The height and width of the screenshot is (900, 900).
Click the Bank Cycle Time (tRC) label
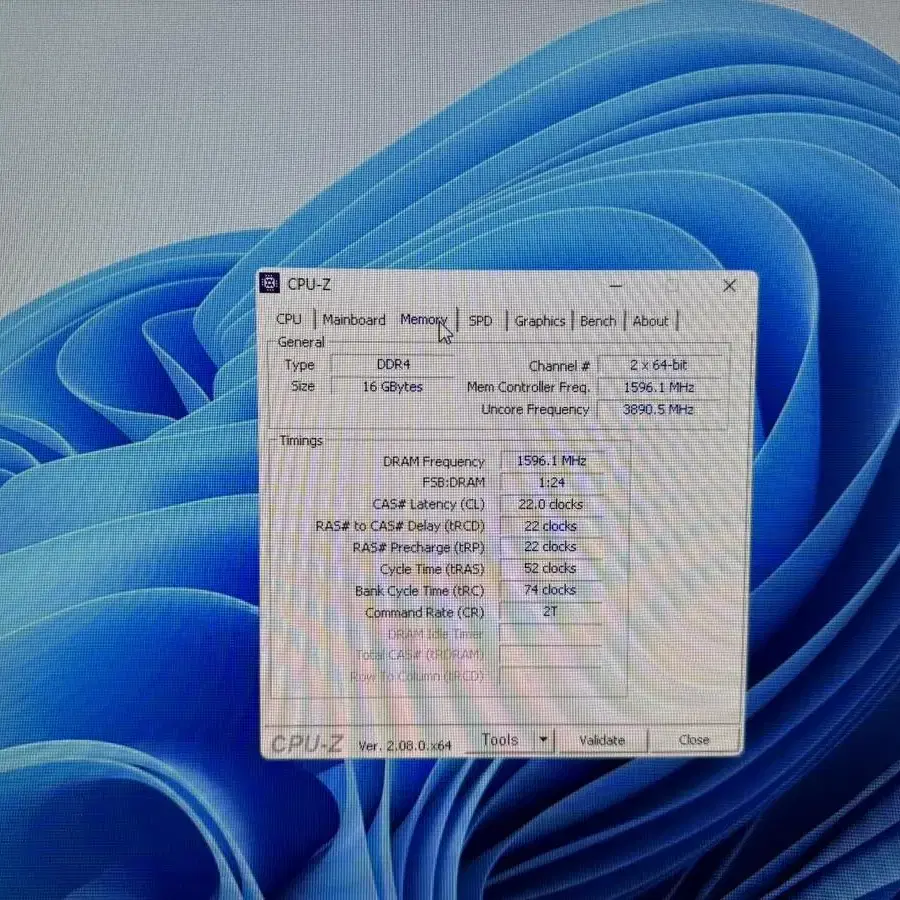[x=420, y=591]
